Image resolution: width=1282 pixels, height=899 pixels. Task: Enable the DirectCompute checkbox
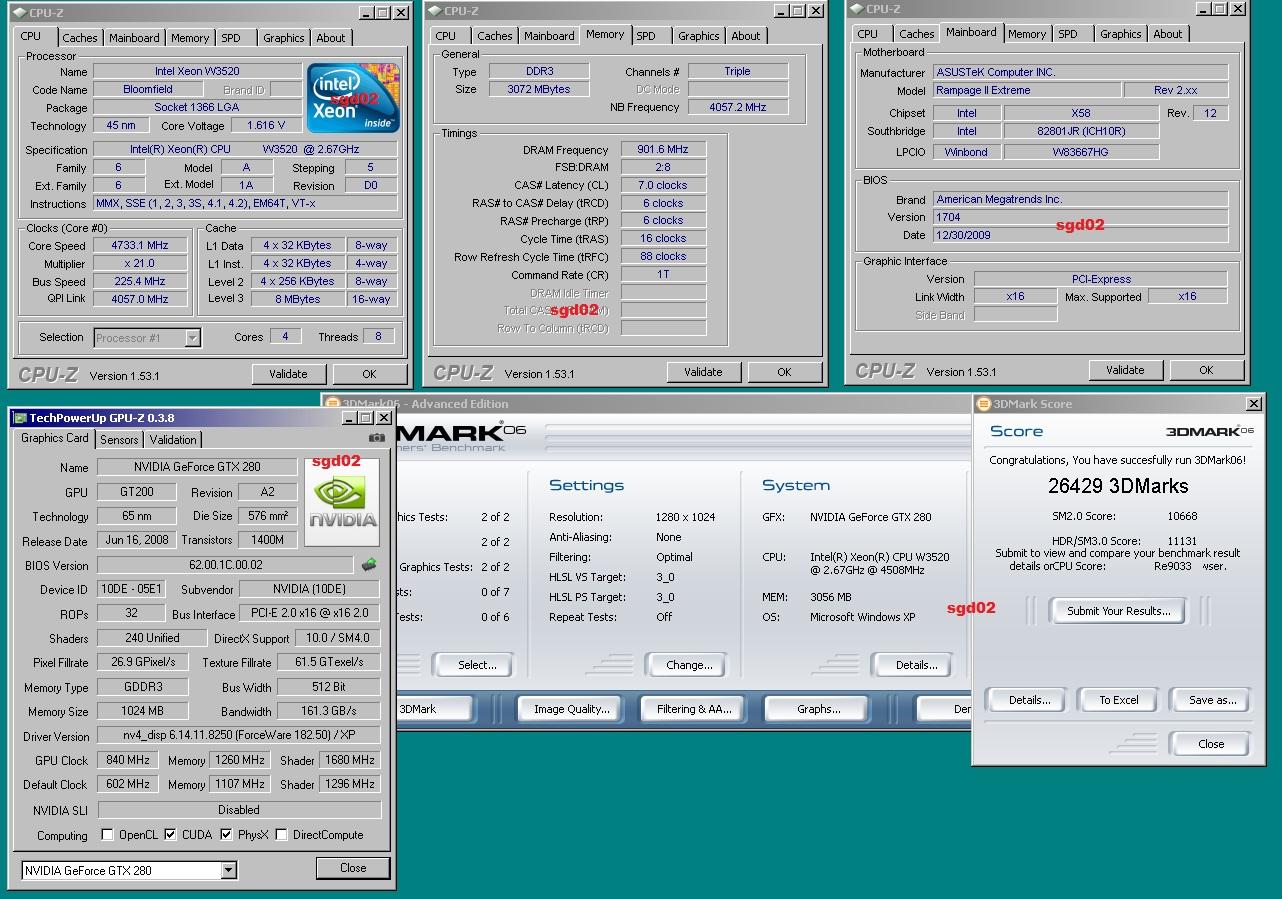[x=282, y=835]
